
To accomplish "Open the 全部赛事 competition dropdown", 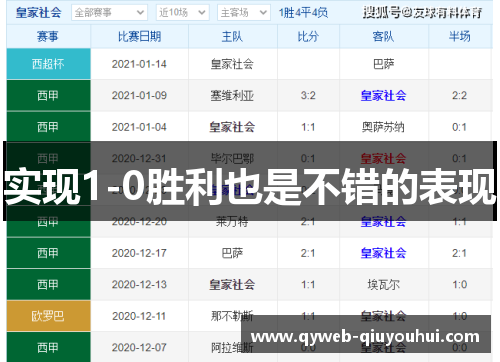I will (109, 13).
